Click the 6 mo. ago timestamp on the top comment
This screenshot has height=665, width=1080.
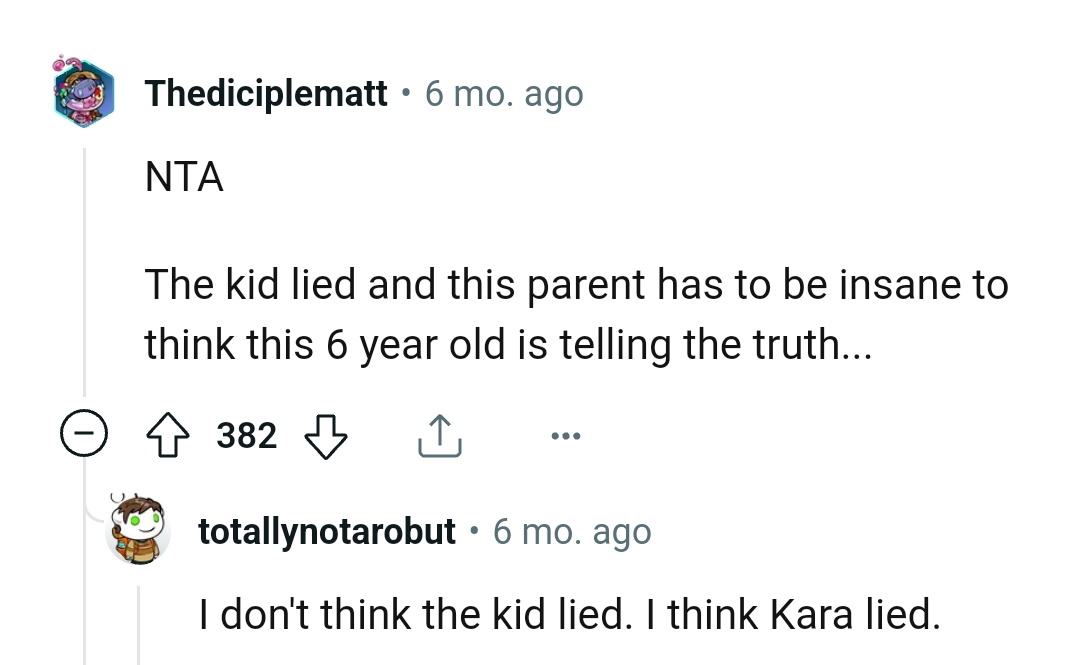(x=504, y=93)
